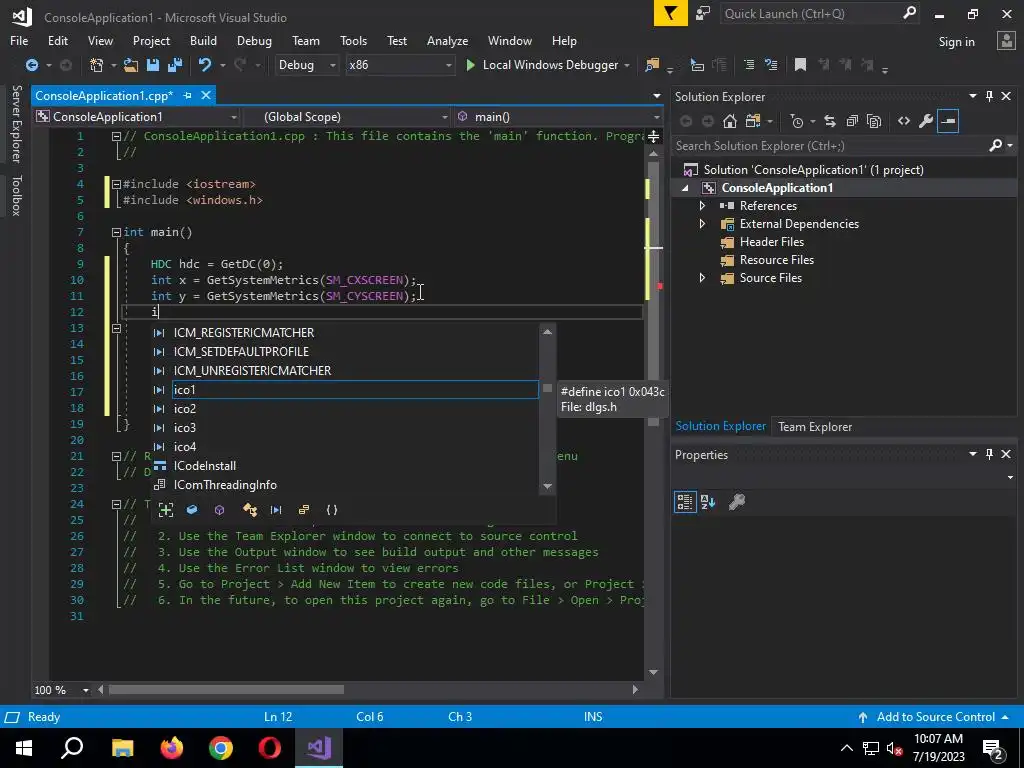Expand the Source Files folder

[x=702, y=278]
